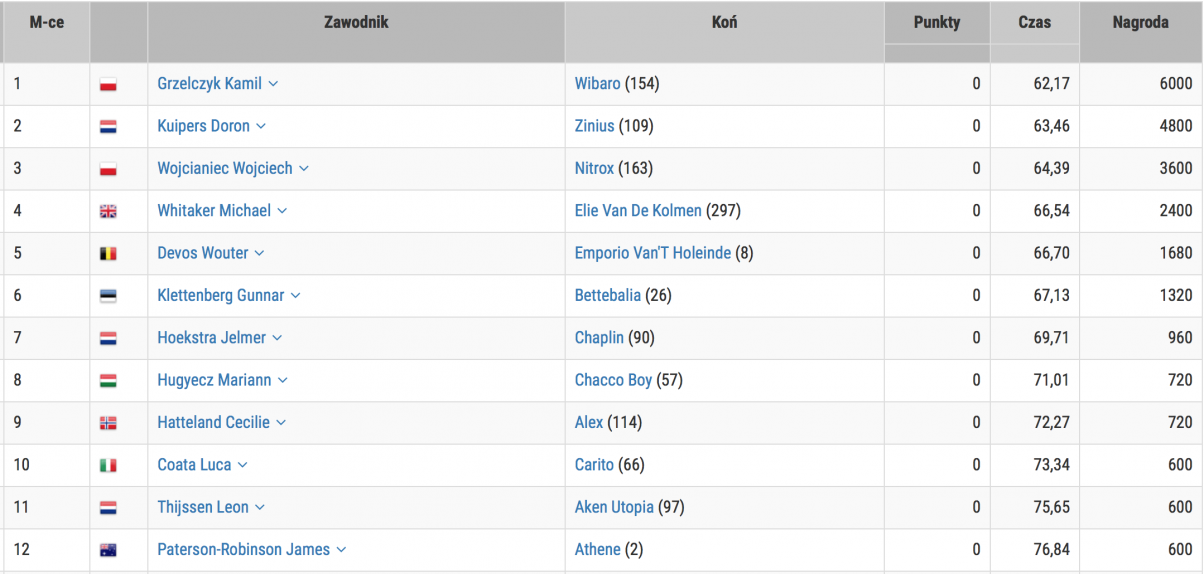Expand the chevron next to Wojcianiec Wojciech
Viewport: 1204px width, 574px height.
pyautogui.click(x=304, y=169)
